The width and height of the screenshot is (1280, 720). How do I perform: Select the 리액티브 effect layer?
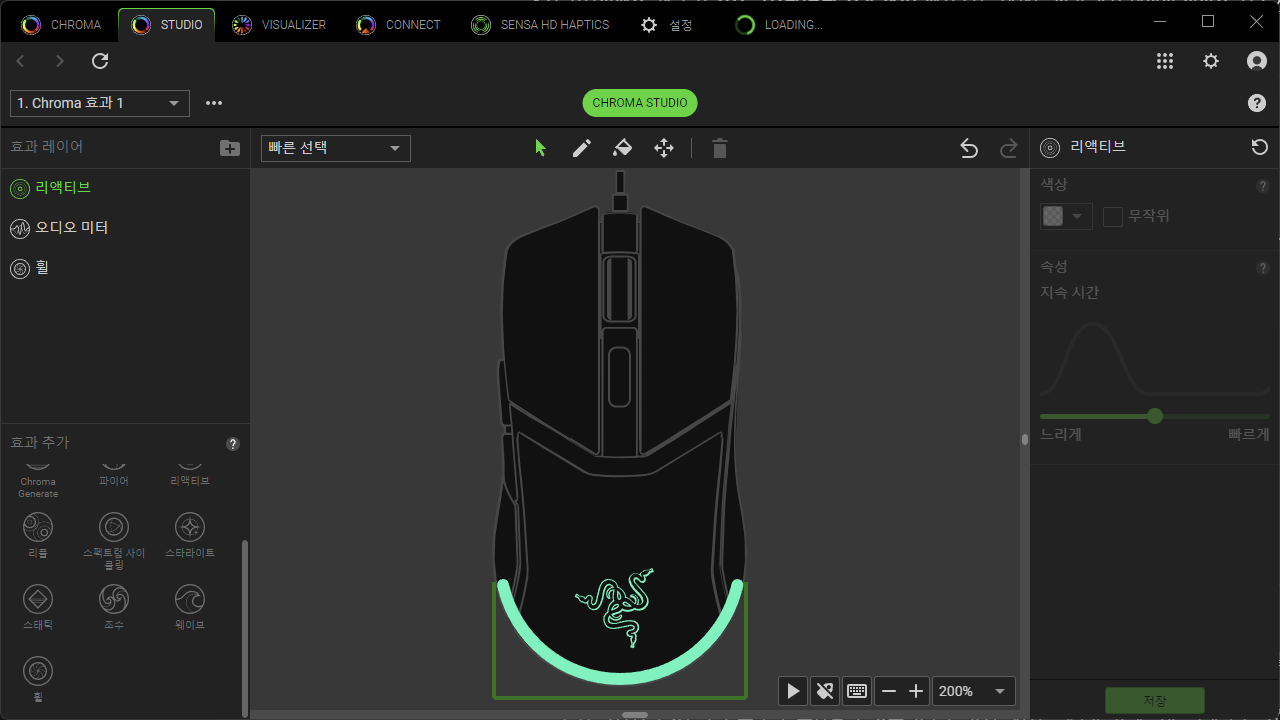coord(125,188)
